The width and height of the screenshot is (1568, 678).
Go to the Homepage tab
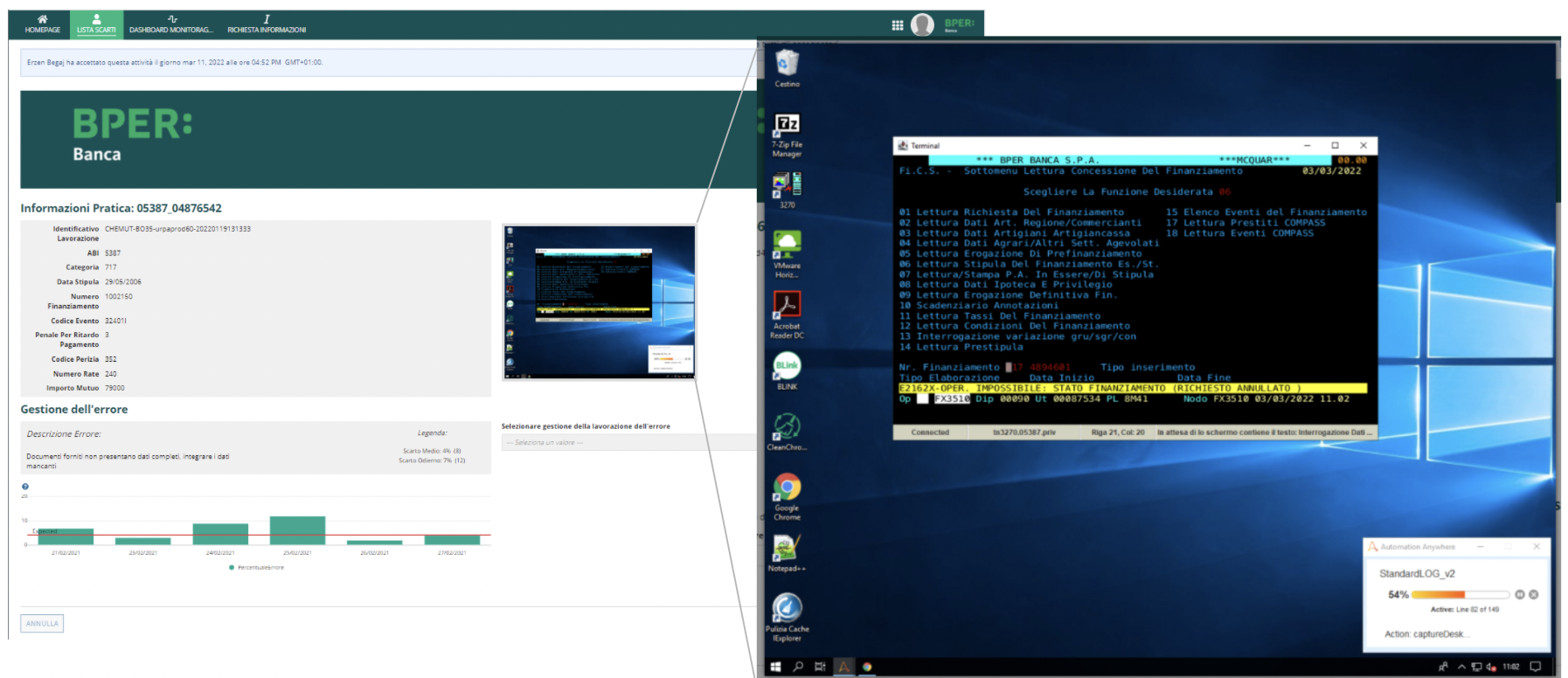tap(42, 24)
